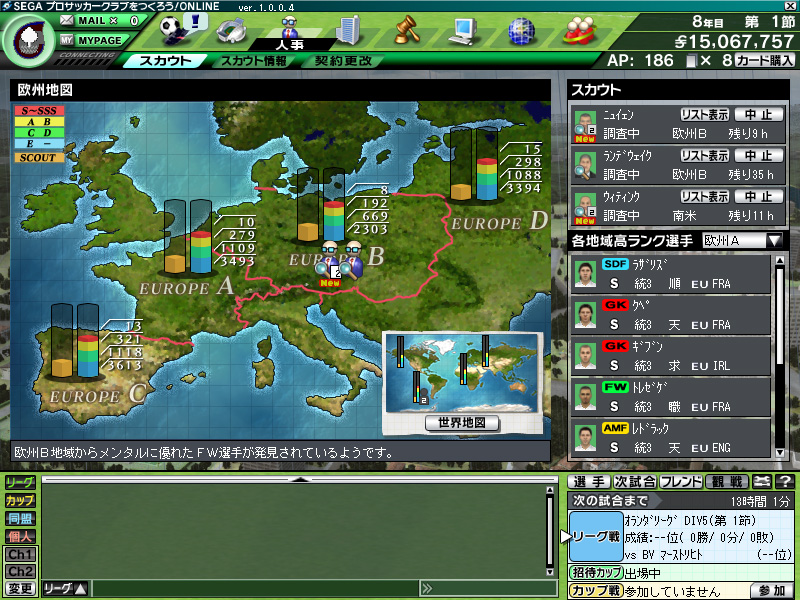Open the office building icon

pyautogui.click(x=349, y=31)
